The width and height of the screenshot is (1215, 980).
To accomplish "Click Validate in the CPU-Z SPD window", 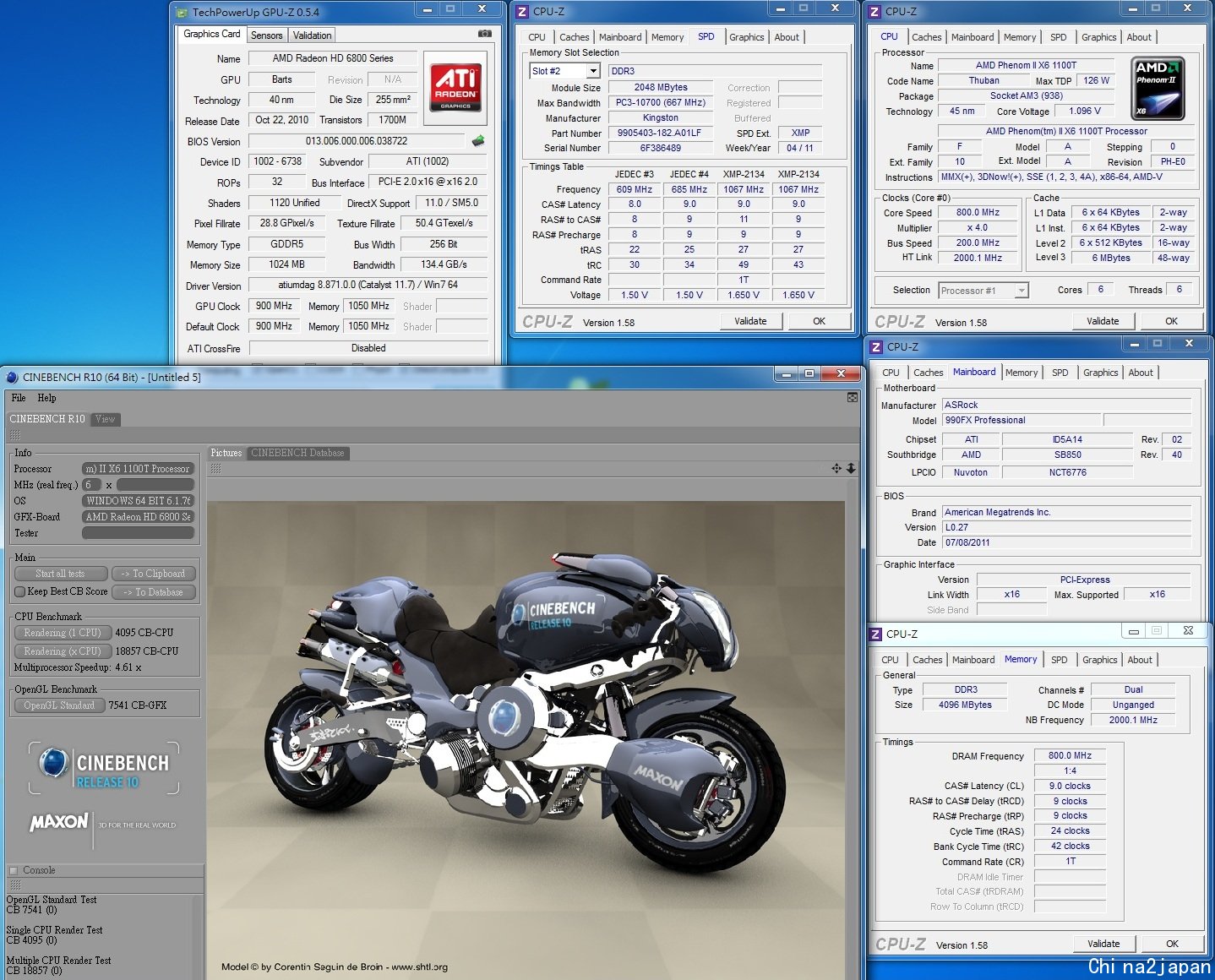I will [x=750, y=321].
